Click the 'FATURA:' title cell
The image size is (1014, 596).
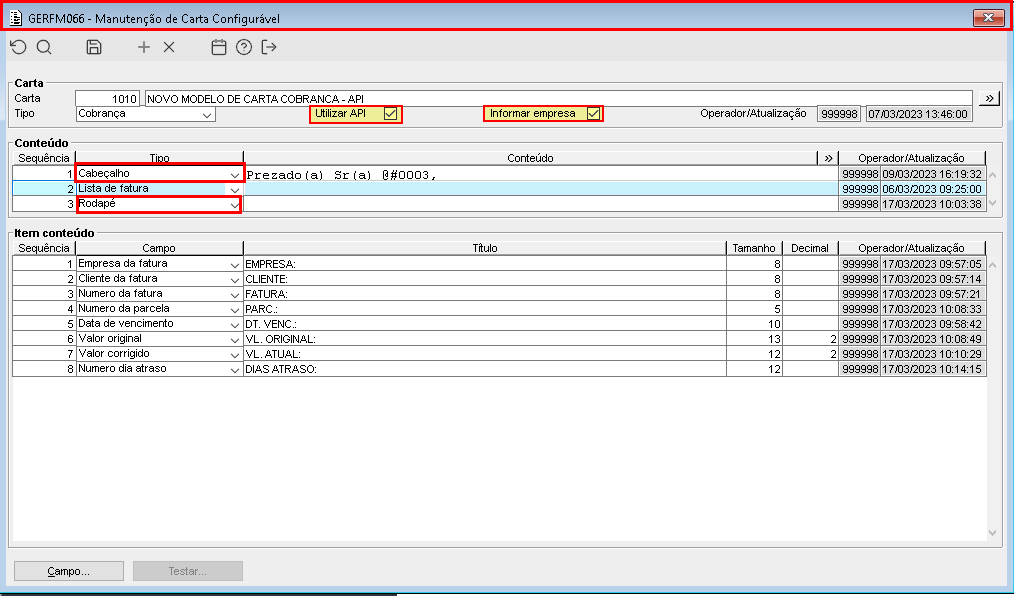[485, 294]
